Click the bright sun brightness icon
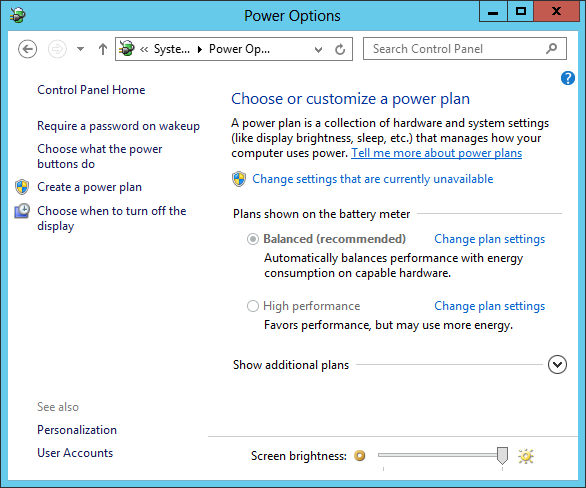The height and width of the screenshot is (488, 586). click(x=525, y=456)
